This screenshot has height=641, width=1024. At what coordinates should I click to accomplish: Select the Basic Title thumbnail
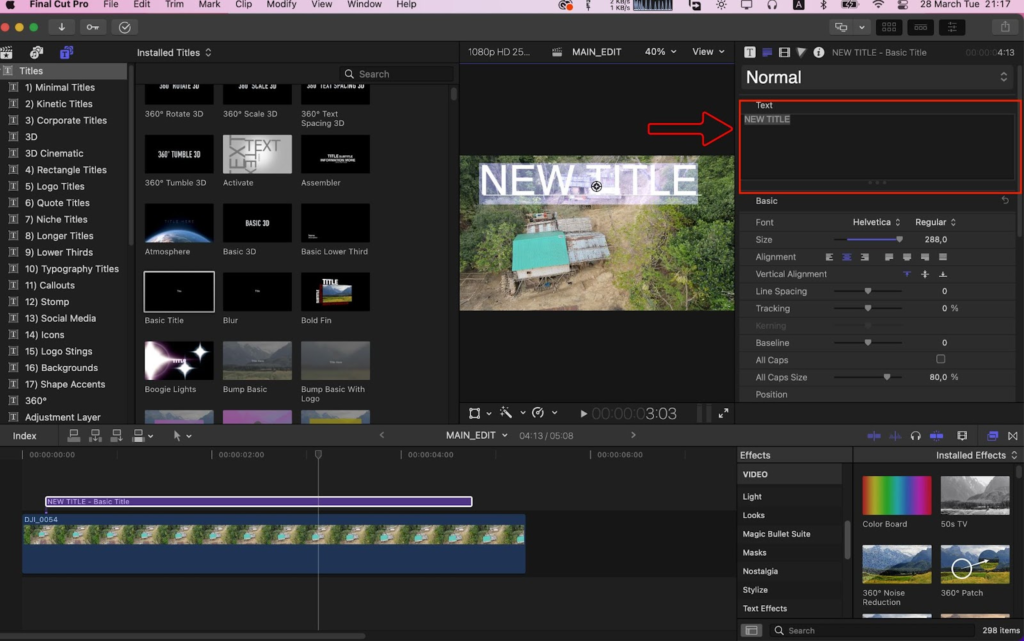coord(179,292)
